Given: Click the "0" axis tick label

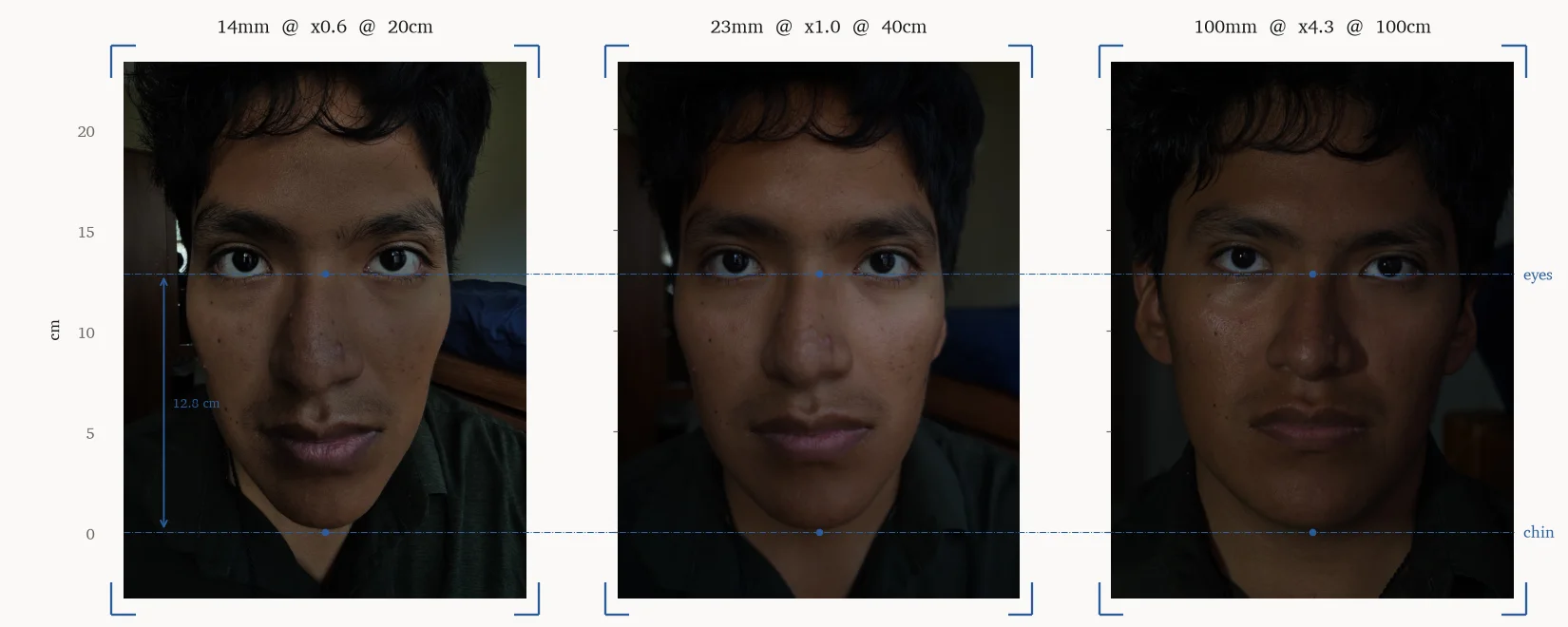Looking at the screenshot, I should [90, 534].
